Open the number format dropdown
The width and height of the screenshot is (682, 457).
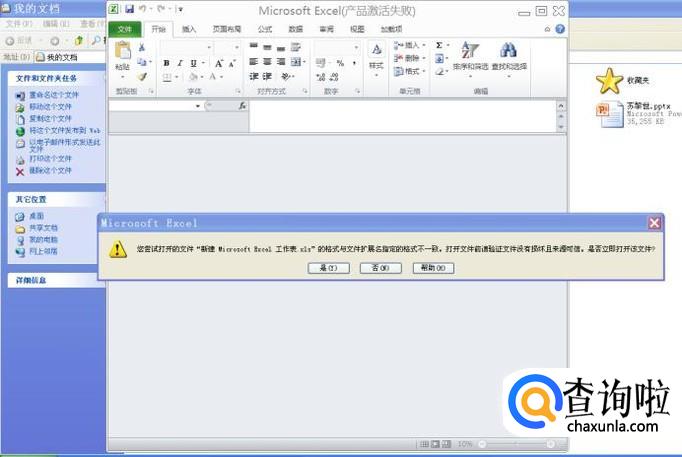point(356,47)
